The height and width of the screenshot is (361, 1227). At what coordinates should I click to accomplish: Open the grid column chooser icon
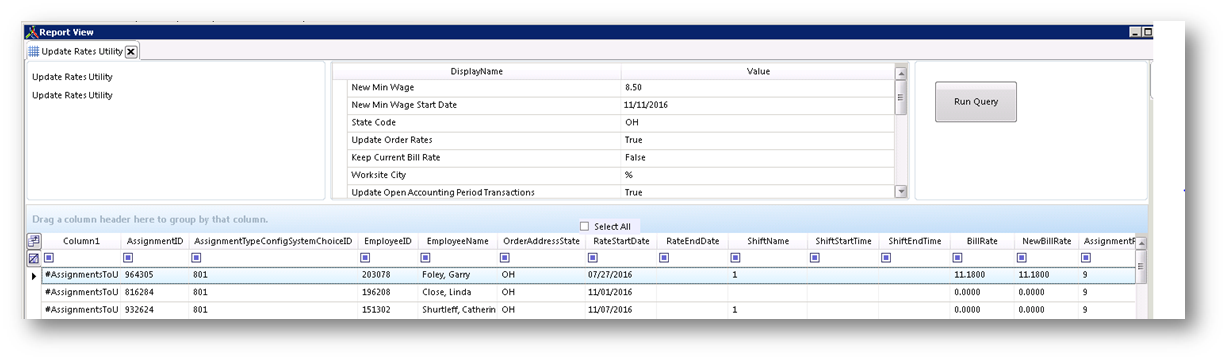(x=33, y=241)
